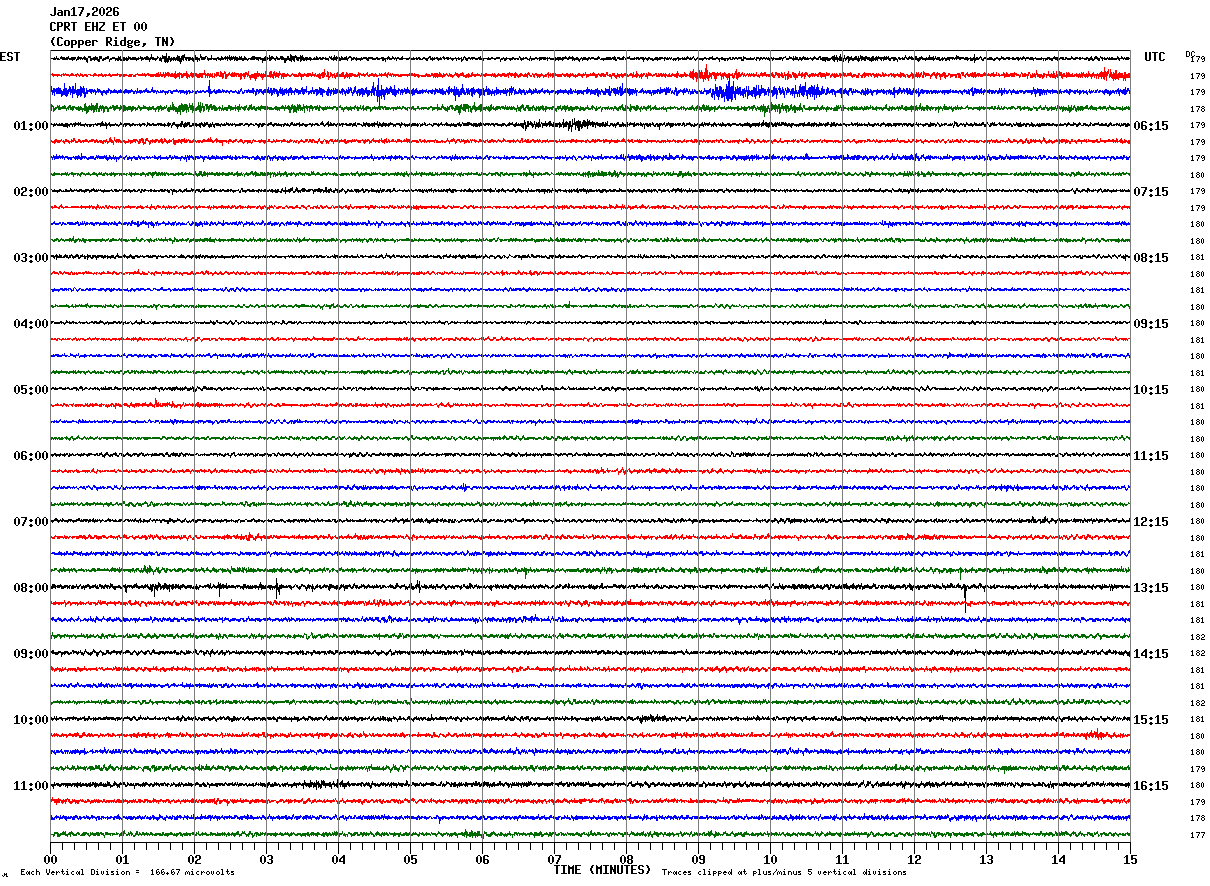Click the (Copper Ridge, TN) location text
The image size is (1210, 886).
pos(112,42)
